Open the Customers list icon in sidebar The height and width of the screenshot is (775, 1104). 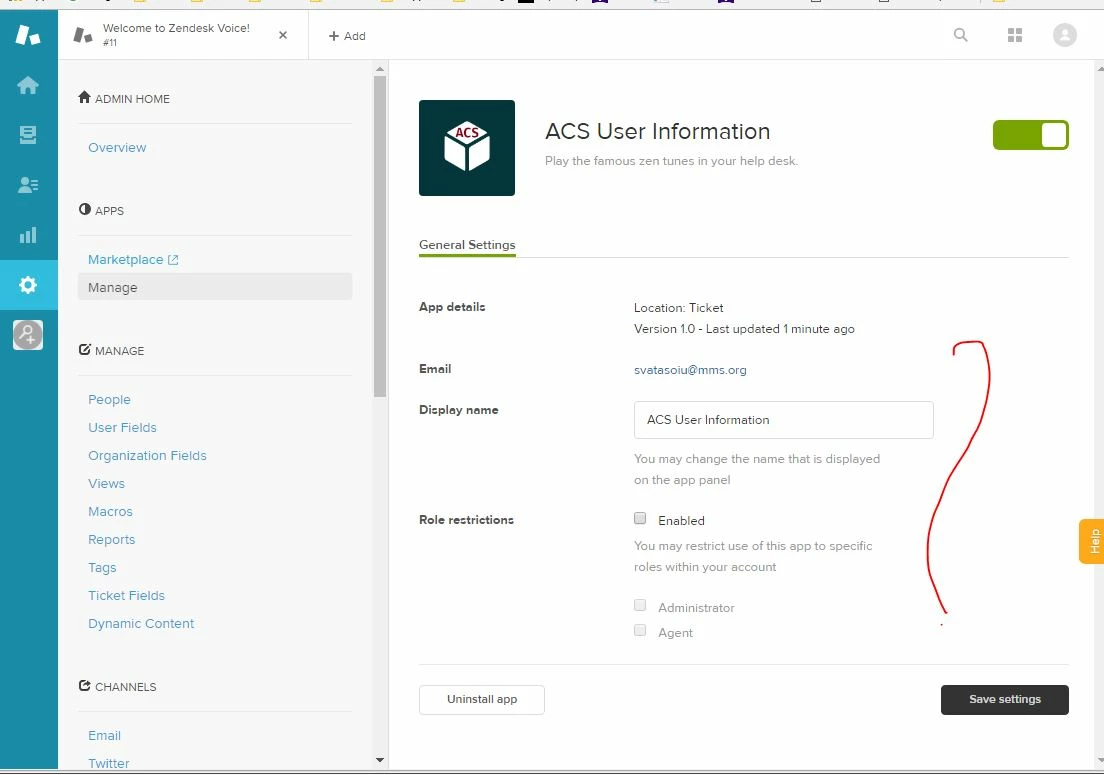28,184
